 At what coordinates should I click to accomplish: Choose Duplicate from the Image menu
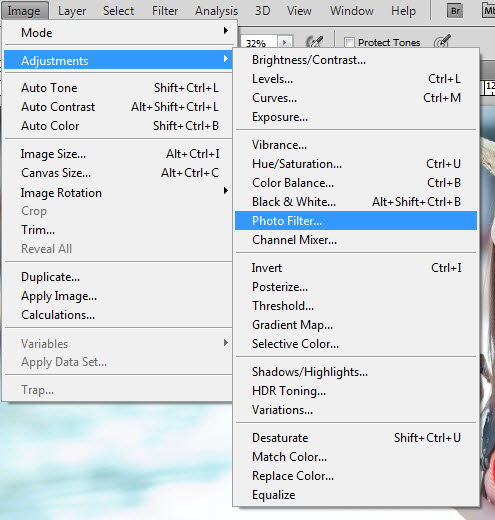[118, 277]
